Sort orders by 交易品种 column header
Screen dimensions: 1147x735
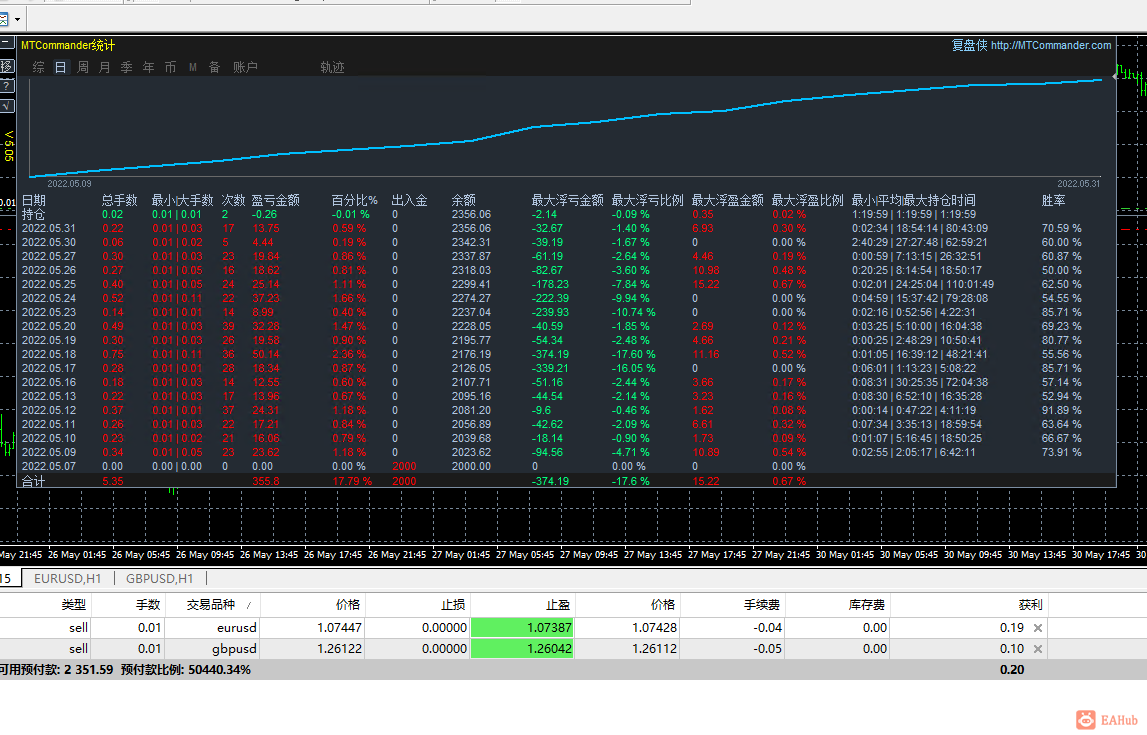tap(213, 605)
